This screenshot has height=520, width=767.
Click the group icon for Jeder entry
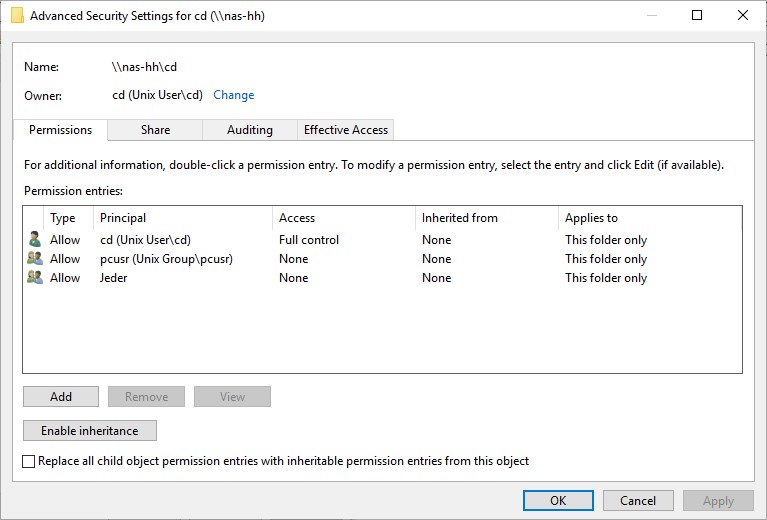pyautogui.click(x=35, y=278)
